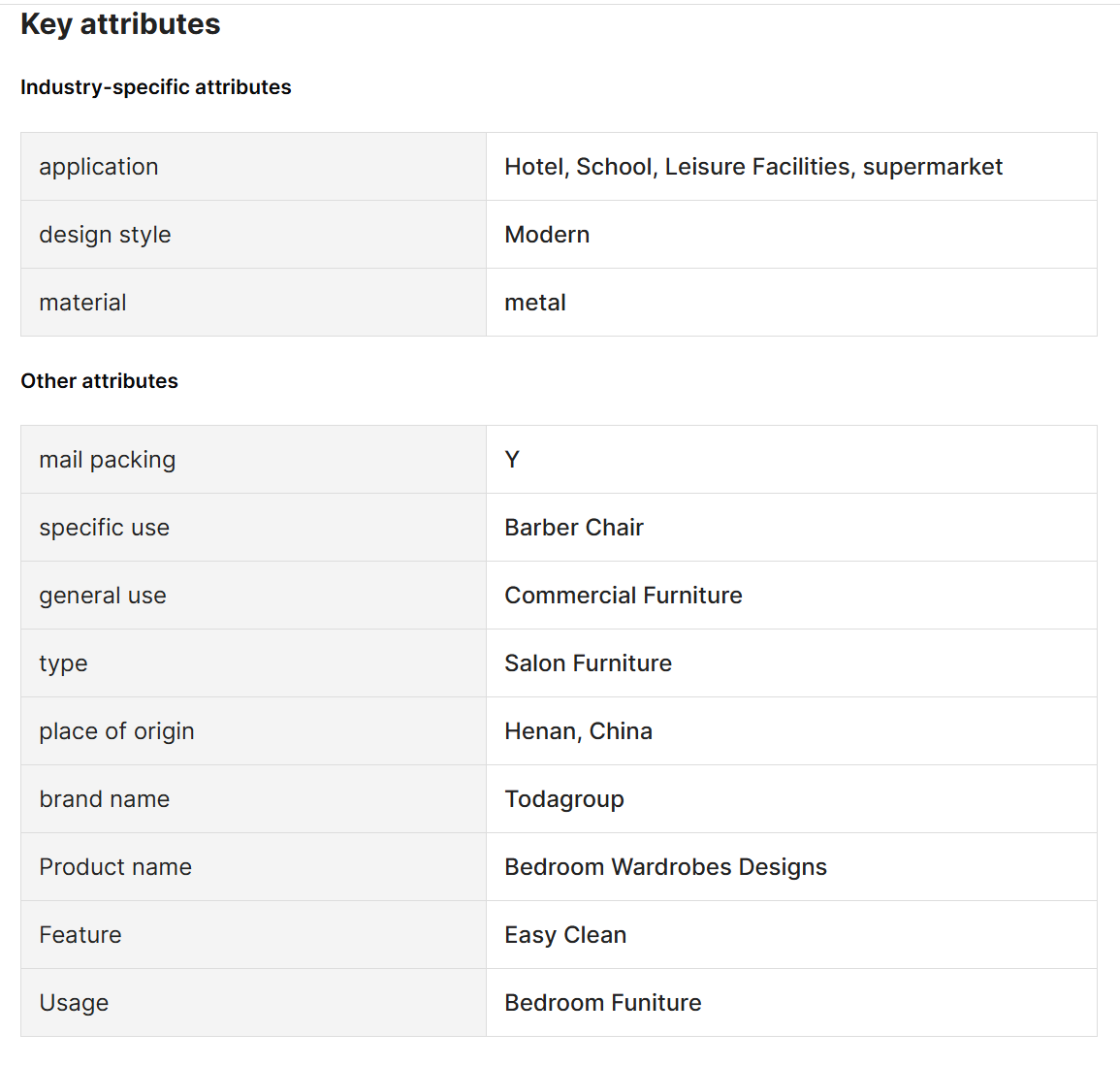The image size is (1120, 1066).
Task: Select the Other attributes subheading
Action: click(99, 381)
